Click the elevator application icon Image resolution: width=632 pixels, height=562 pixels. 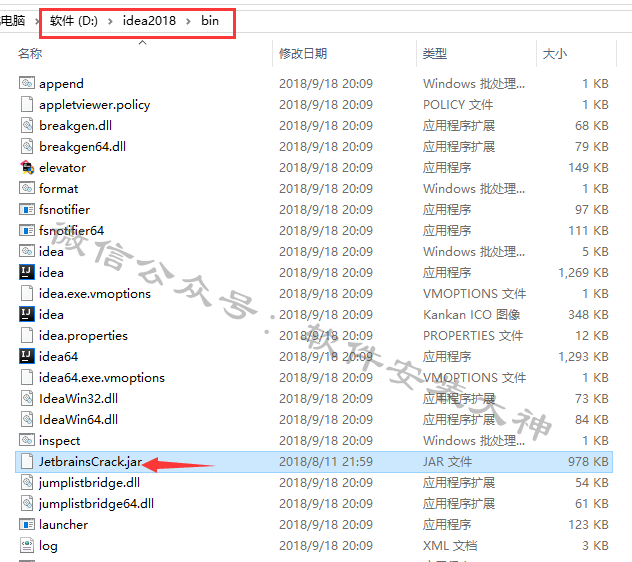click(27, 167)
